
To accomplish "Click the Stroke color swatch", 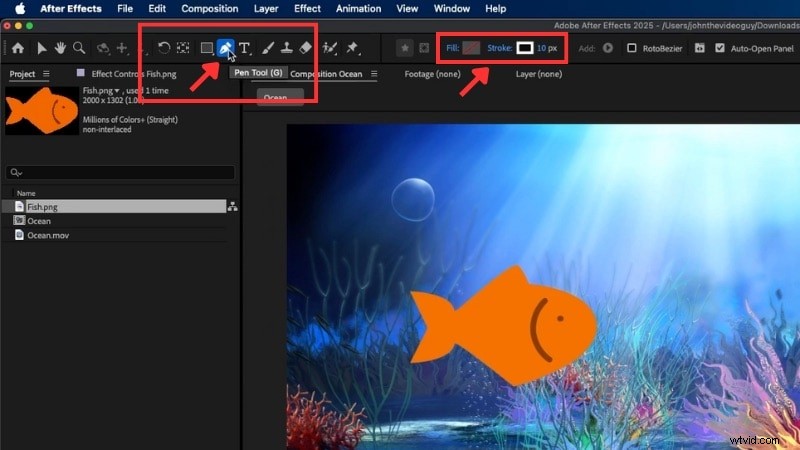I will 525,48.
